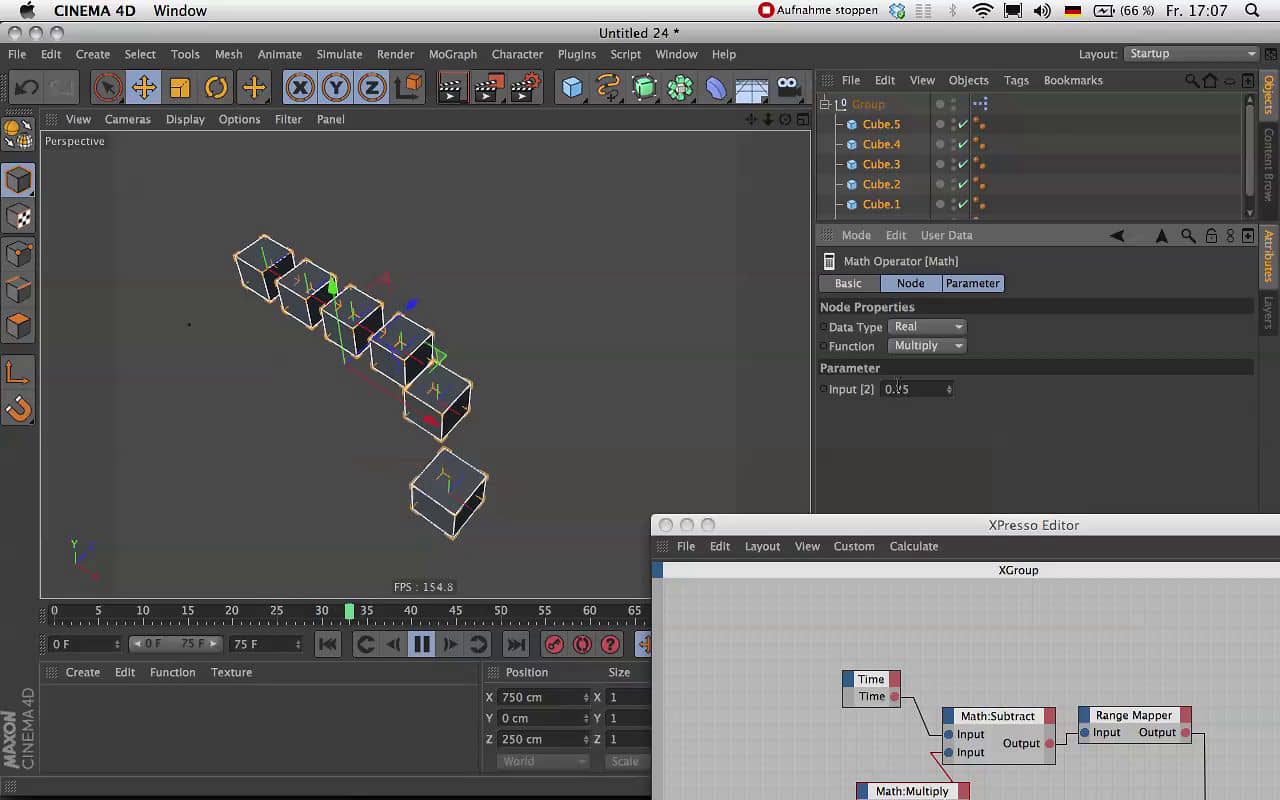Toggle X-axis lock
Image resolution: width=1280 pixels, height=800 pixels.
[x=299, y=88]
